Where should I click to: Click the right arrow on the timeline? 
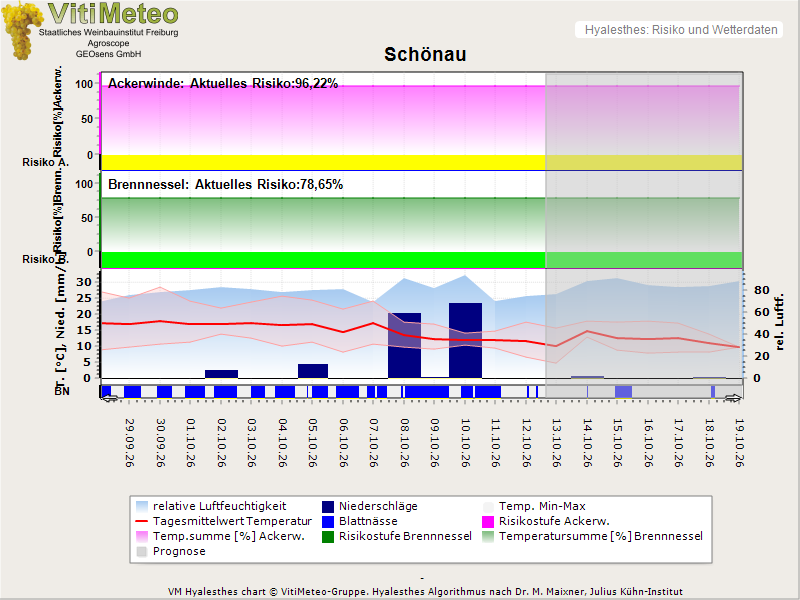[x=733, y=398]
